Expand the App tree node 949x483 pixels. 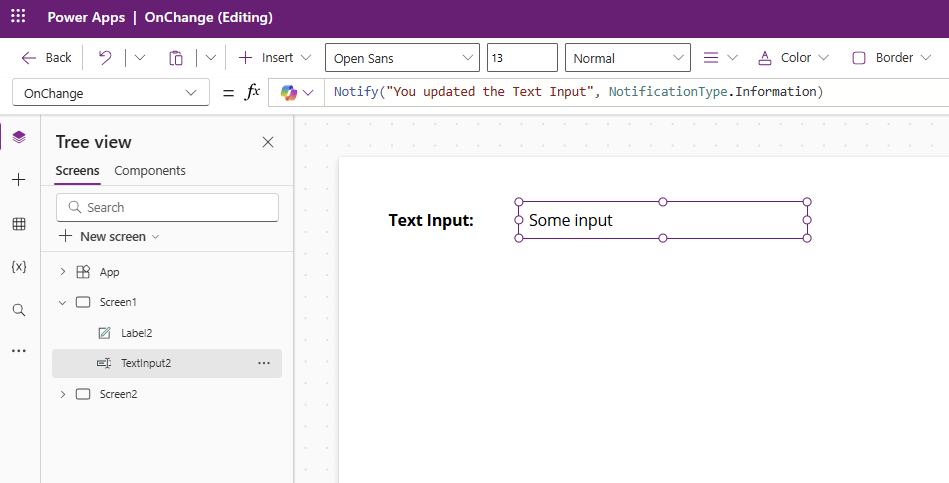(x=62, y=272)
